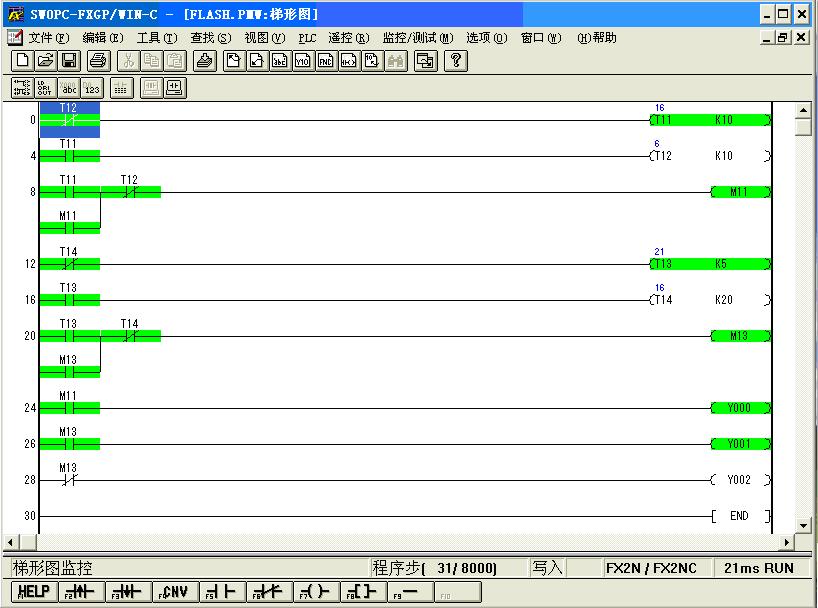Image resolution: width=818 pixels, height=608 pixels.
Task: Save the program using the floppy disk icon
Action: 69,61
